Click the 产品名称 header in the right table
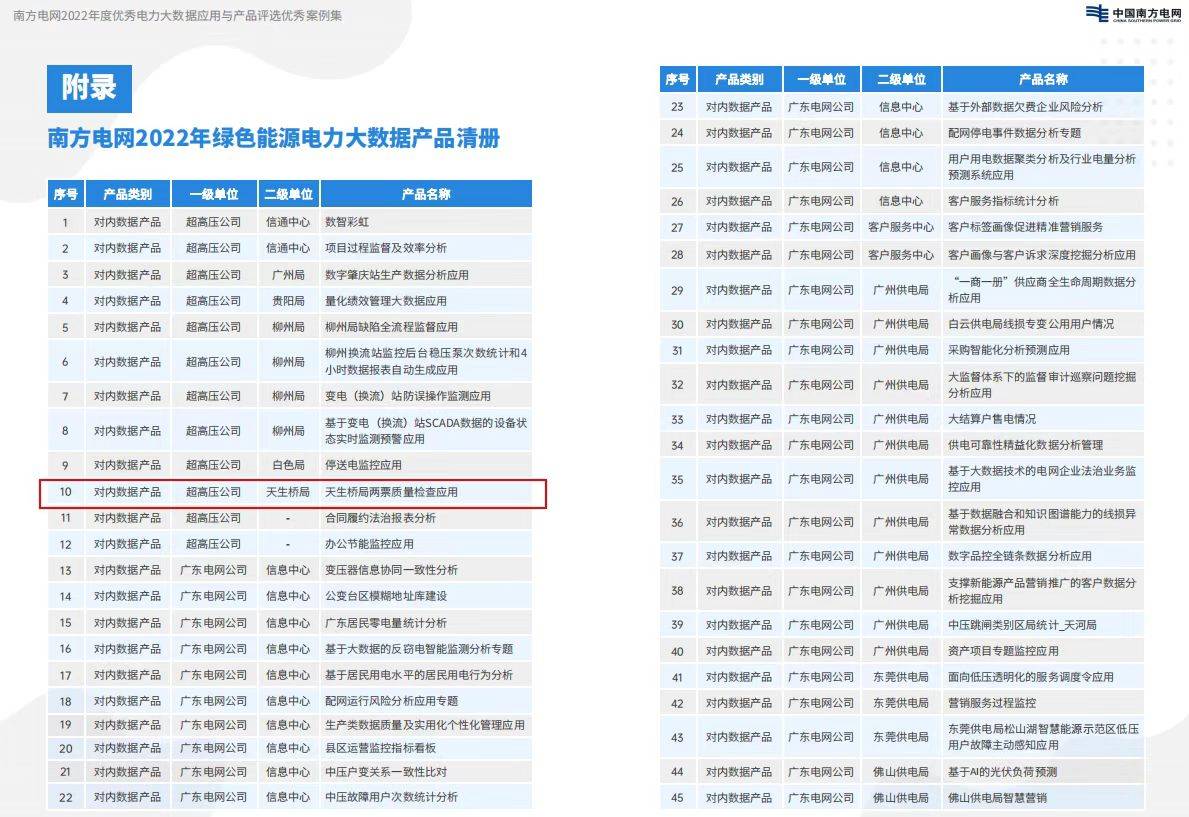1189x817 pixels. (x=1043, y=79)
